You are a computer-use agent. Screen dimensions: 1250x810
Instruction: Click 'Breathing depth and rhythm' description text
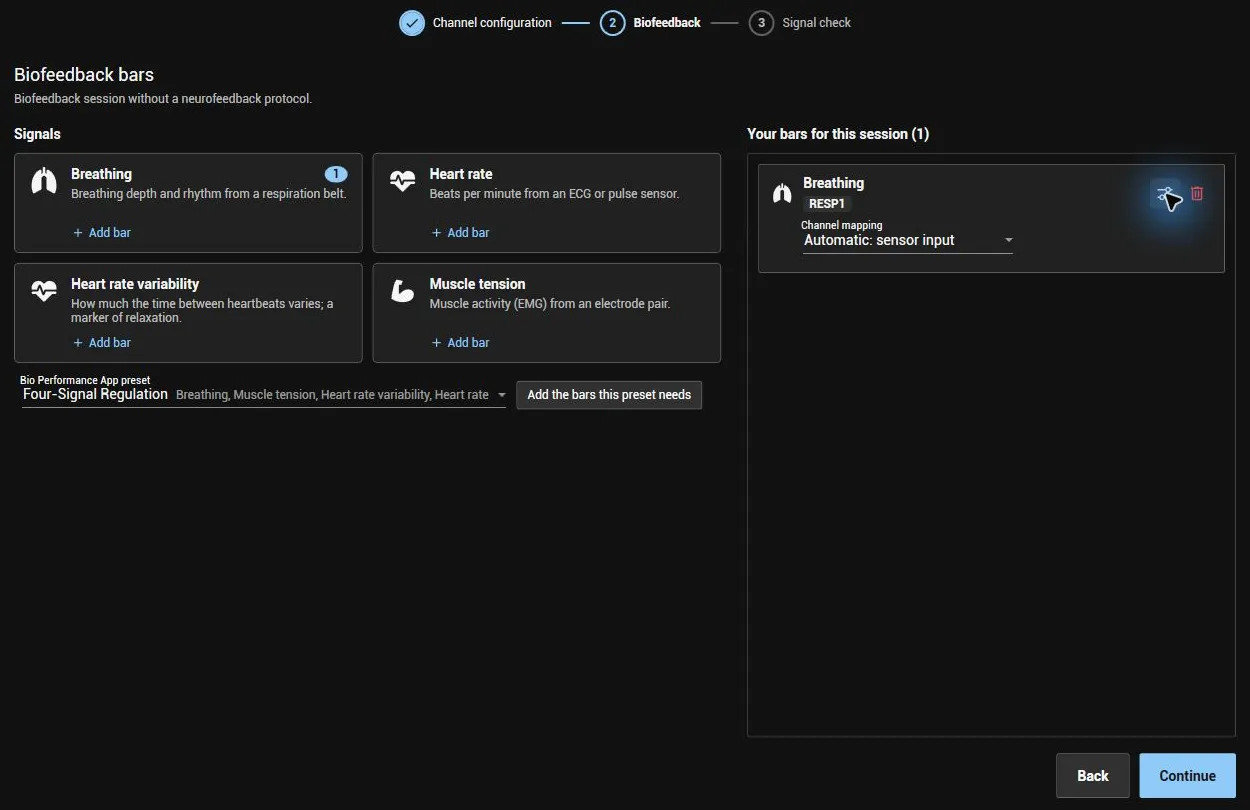[209, 194]
